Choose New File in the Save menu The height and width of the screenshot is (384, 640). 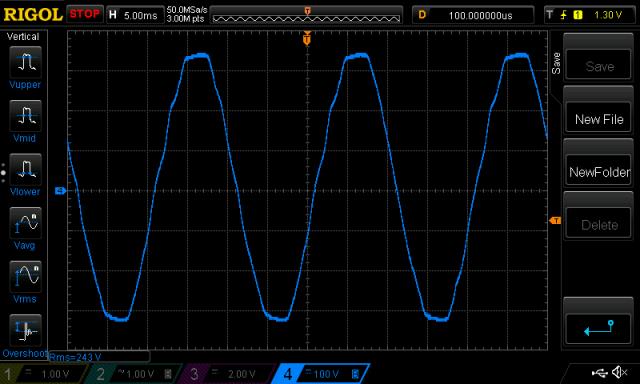coord(598,119)
